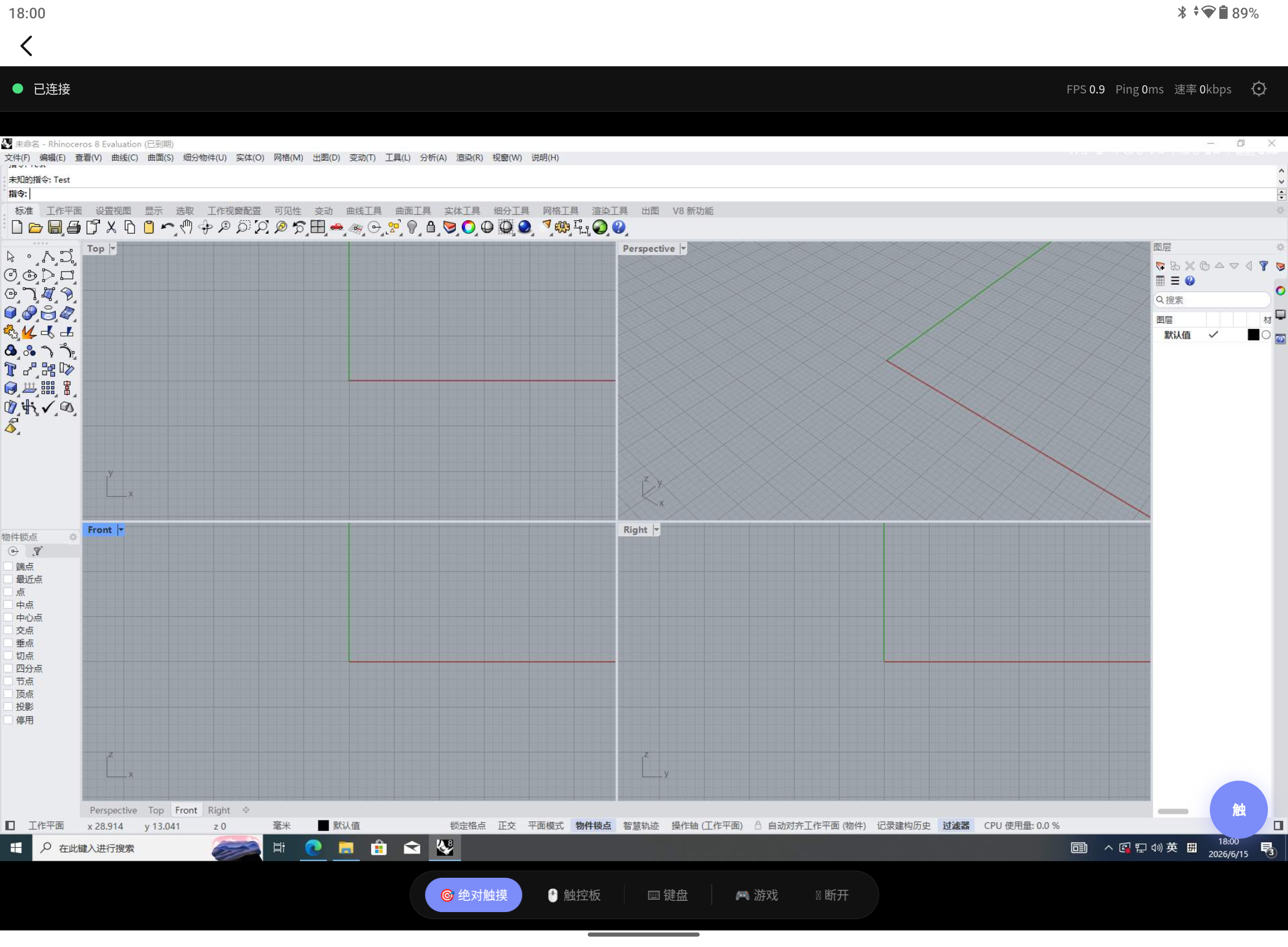The image size is (1288, 947).
Task: Click the New file icon in standard toolbar
Action: pos(17,227)
